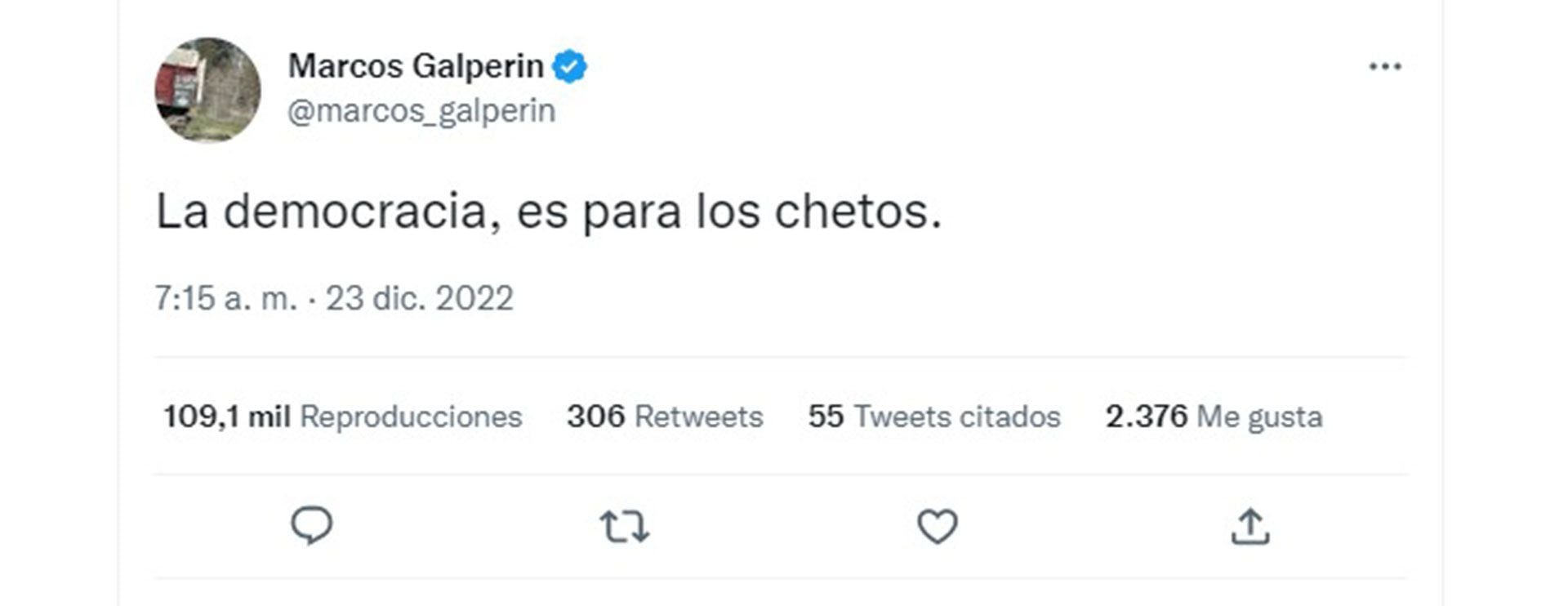The width and height of the screenshot is (1568, 606).
Task: View the 306 Retweets list
Action: 665,417
